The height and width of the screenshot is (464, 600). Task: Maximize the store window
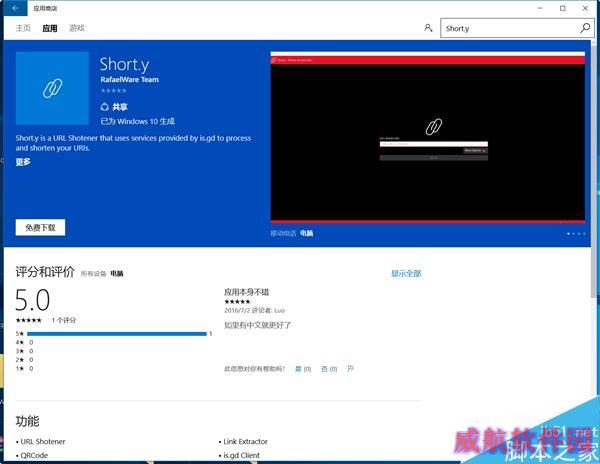pos(562,8)
